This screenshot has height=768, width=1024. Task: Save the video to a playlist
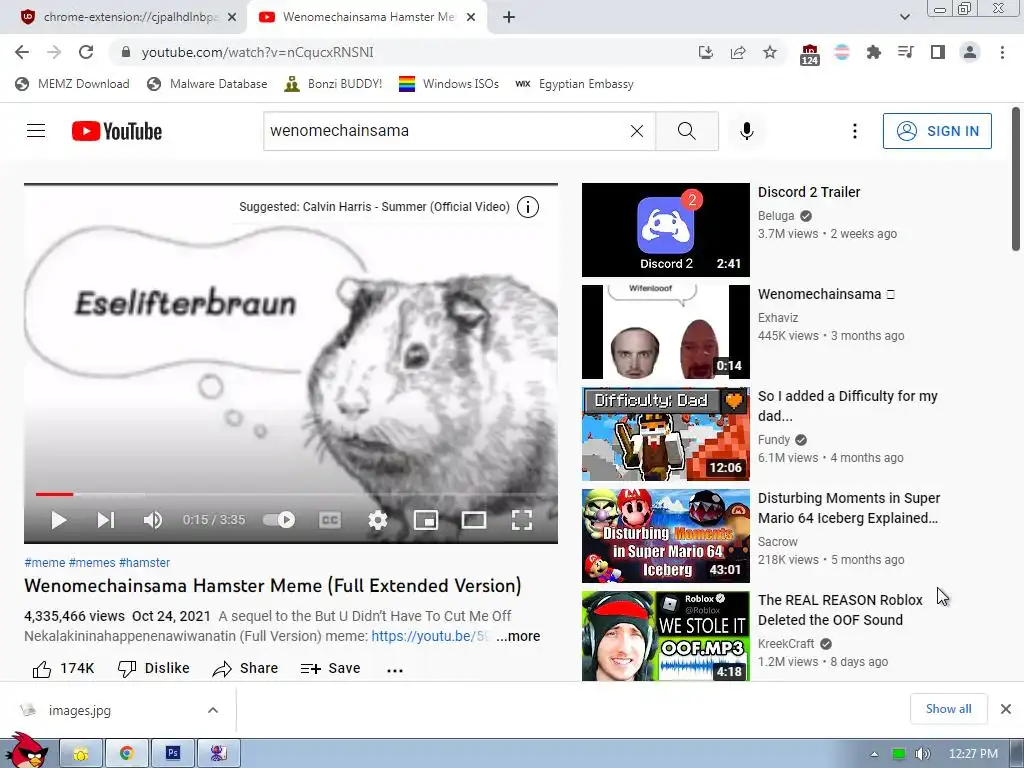[x=330, y=669]
